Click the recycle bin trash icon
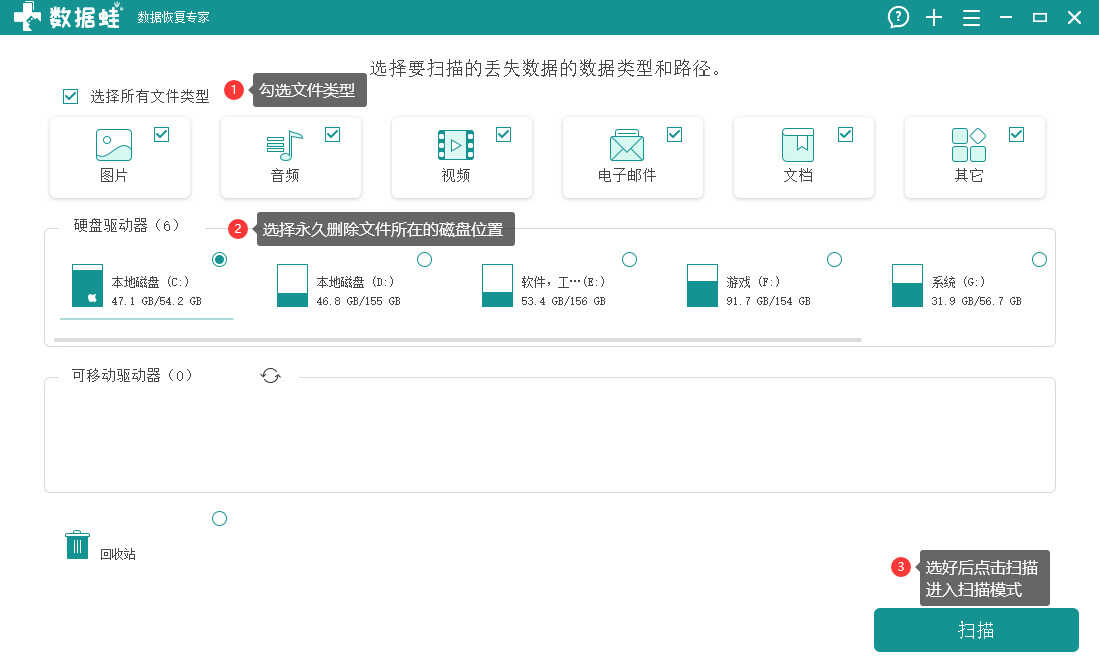The width and height of the screenshot is (1099, 672). (77, 544)
